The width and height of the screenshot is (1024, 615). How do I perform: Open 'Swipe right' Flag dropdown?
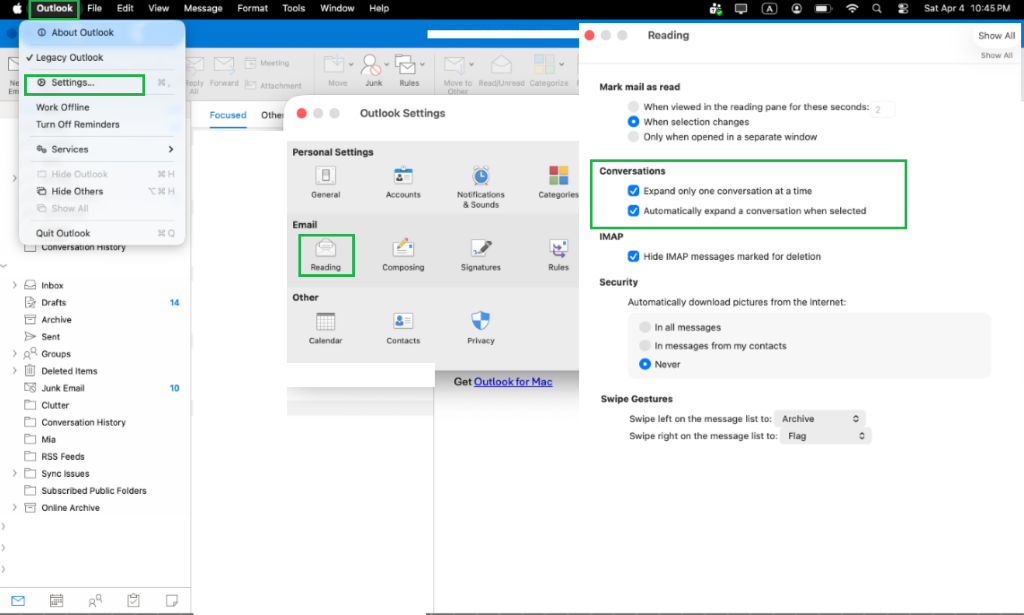(825, 435)
